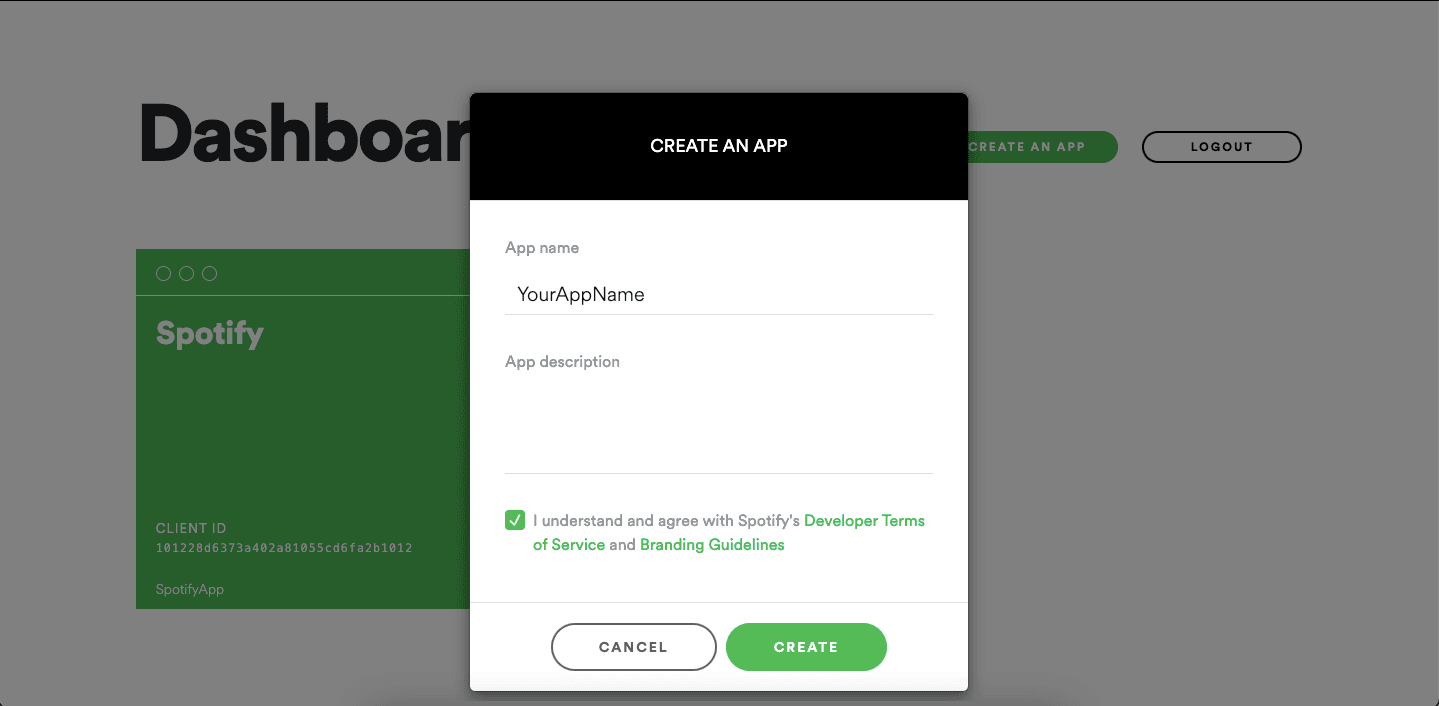
Task: Click the CANCEL button in the dialog
Action: 633,647
